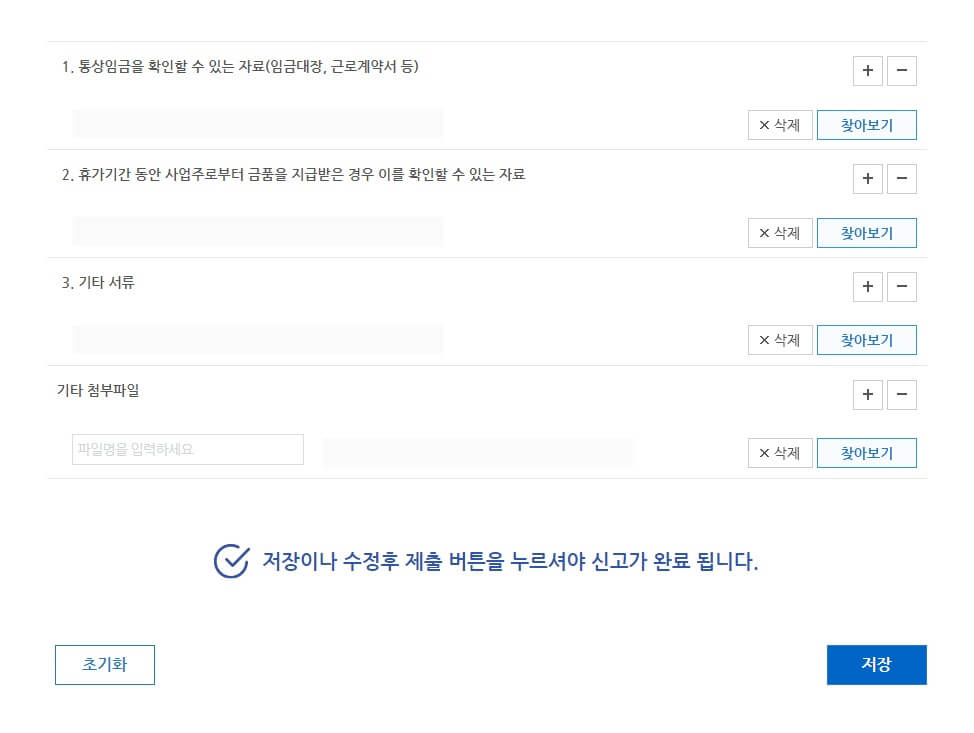Image resolution: width=974 pixels, height=733 pixels.
Task: Add a row under 기타 첨부파일
Action: 867,395
